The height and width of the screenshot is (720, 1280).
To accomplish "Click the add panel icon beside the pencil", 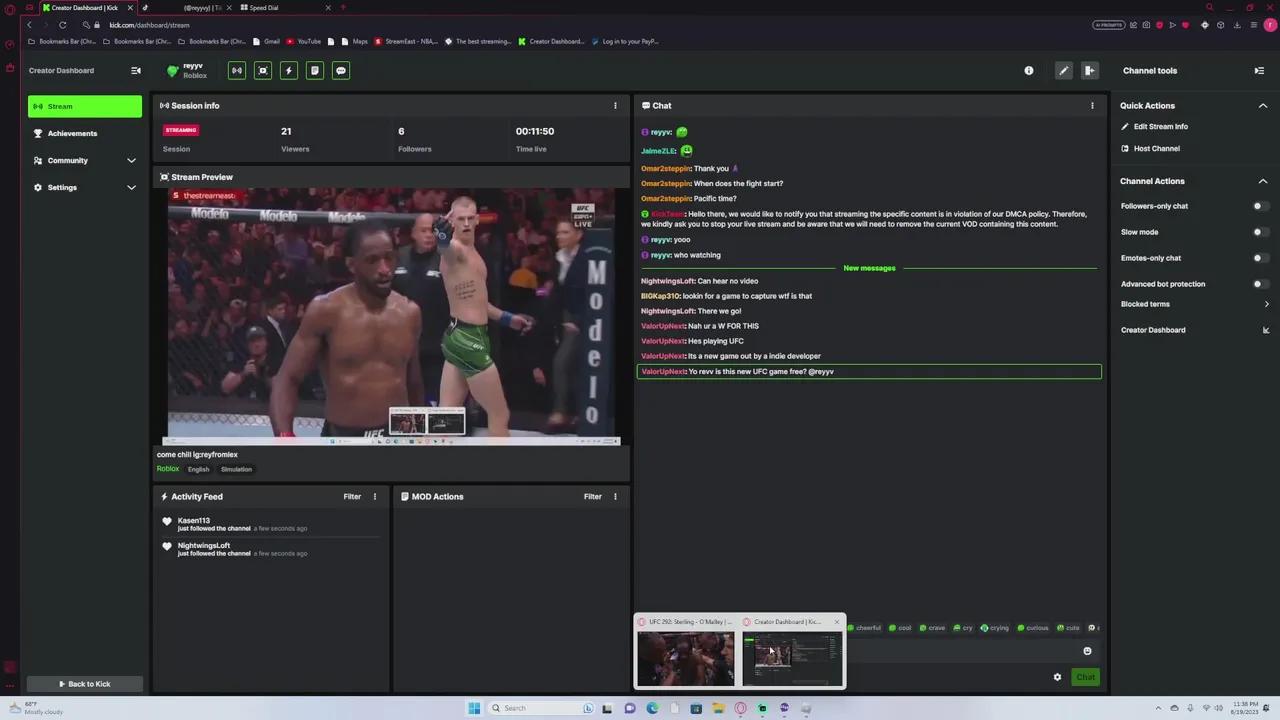I will (x=1090, y=71).
